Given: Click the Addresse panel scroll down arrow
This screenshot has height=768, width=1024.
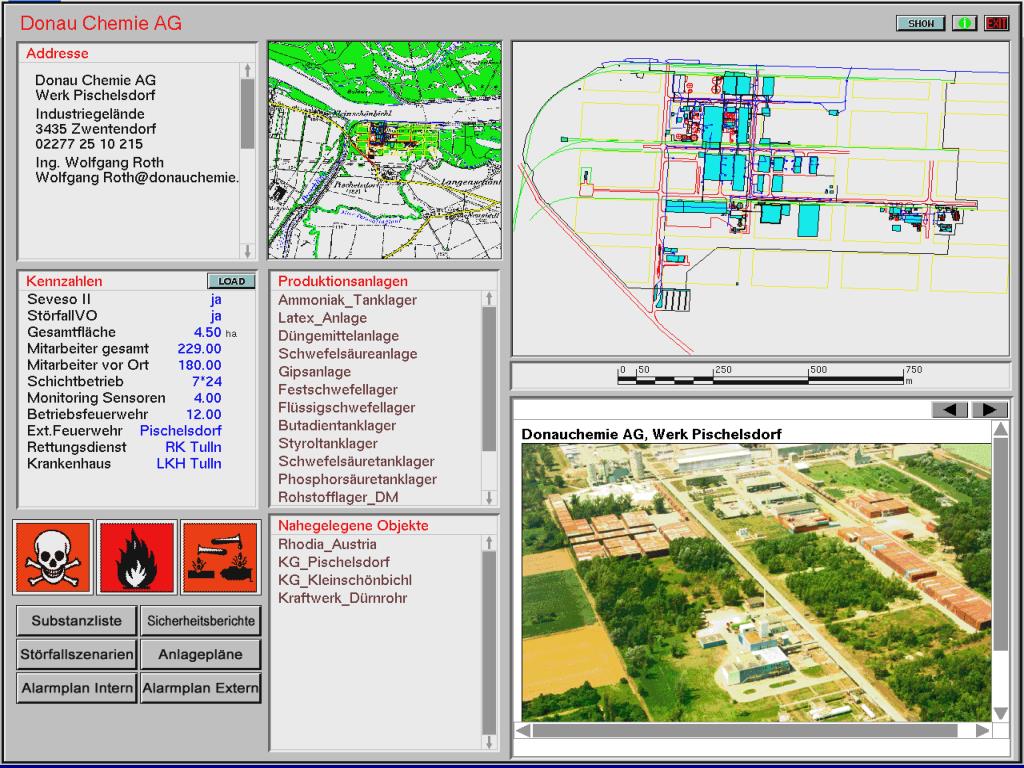Looking at the screenshot, I should click(x=248, y=251).
